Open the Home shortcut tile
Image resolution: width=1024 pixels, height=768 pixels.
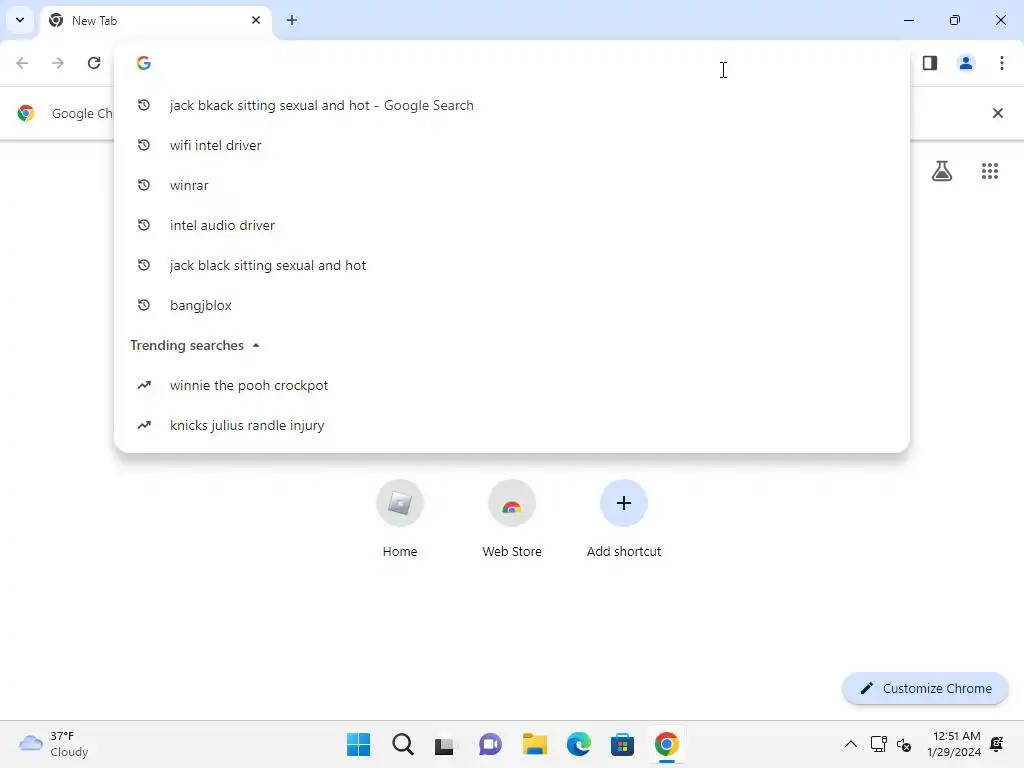[400, 519]
